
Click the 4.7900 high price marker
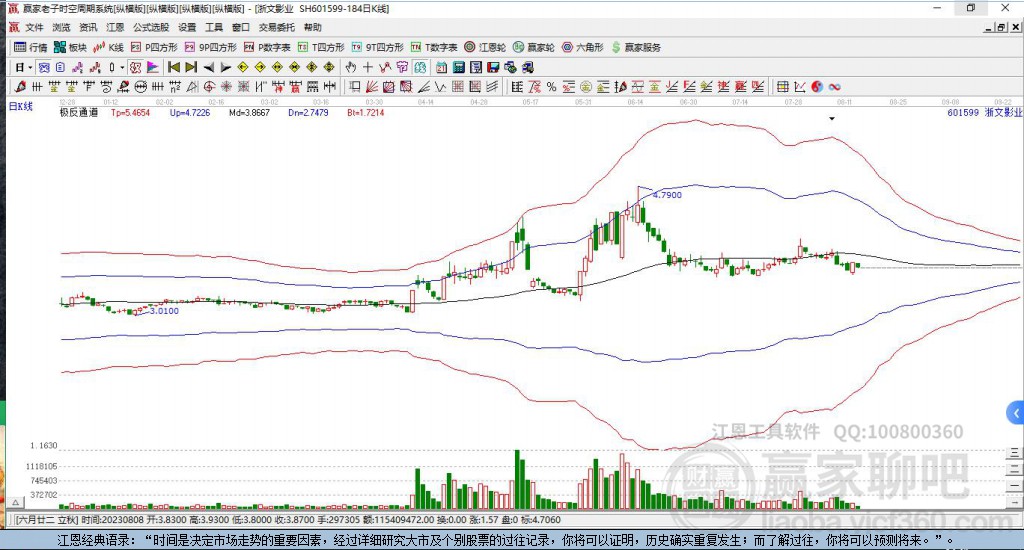pos(667,195)
